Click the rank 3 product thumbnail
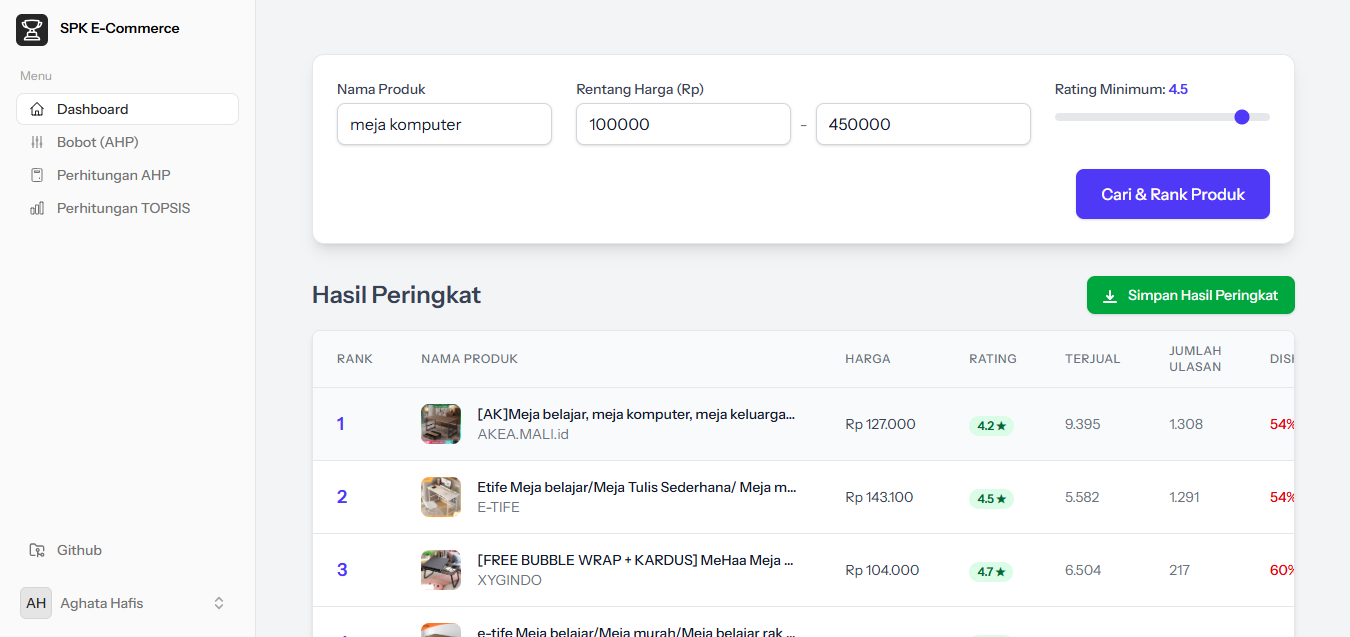The width and height of the screenshot is (1350, 637). [x=441, y=570]
